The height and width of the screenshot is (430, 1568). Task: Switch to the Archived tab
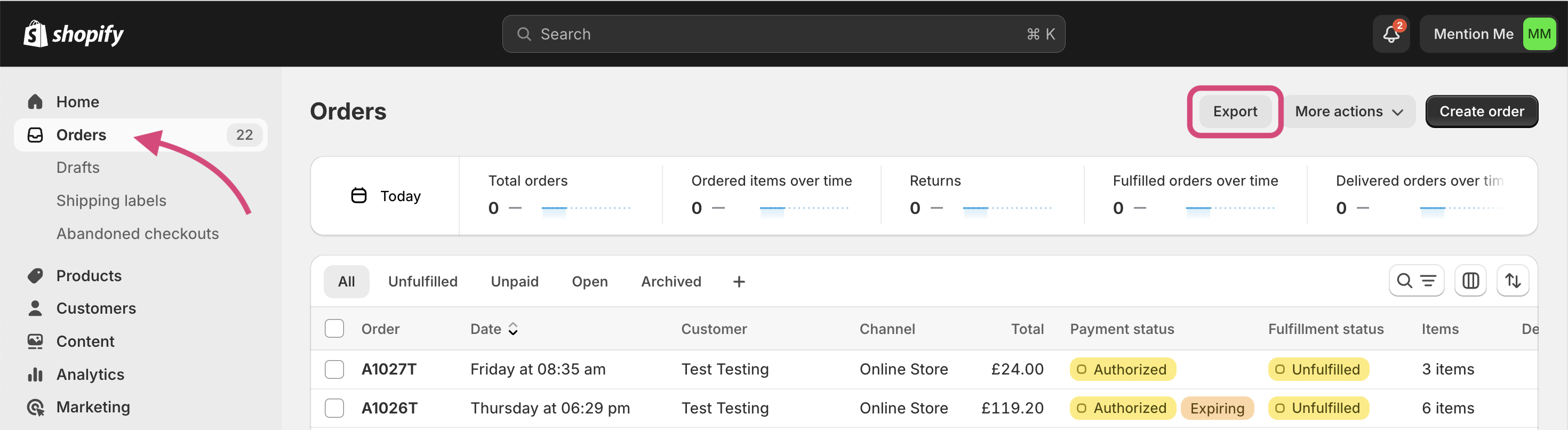pos(671,281)
